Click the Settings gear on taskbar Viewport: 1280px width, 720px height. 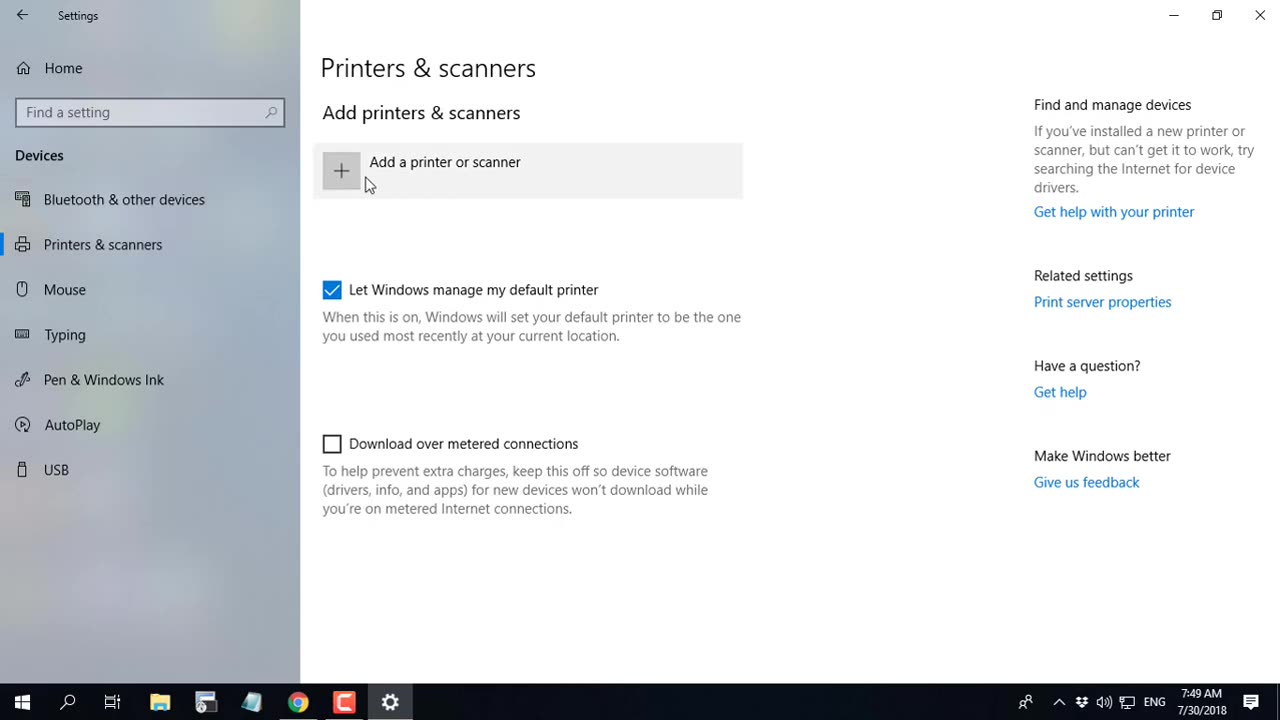pos(390,702)
